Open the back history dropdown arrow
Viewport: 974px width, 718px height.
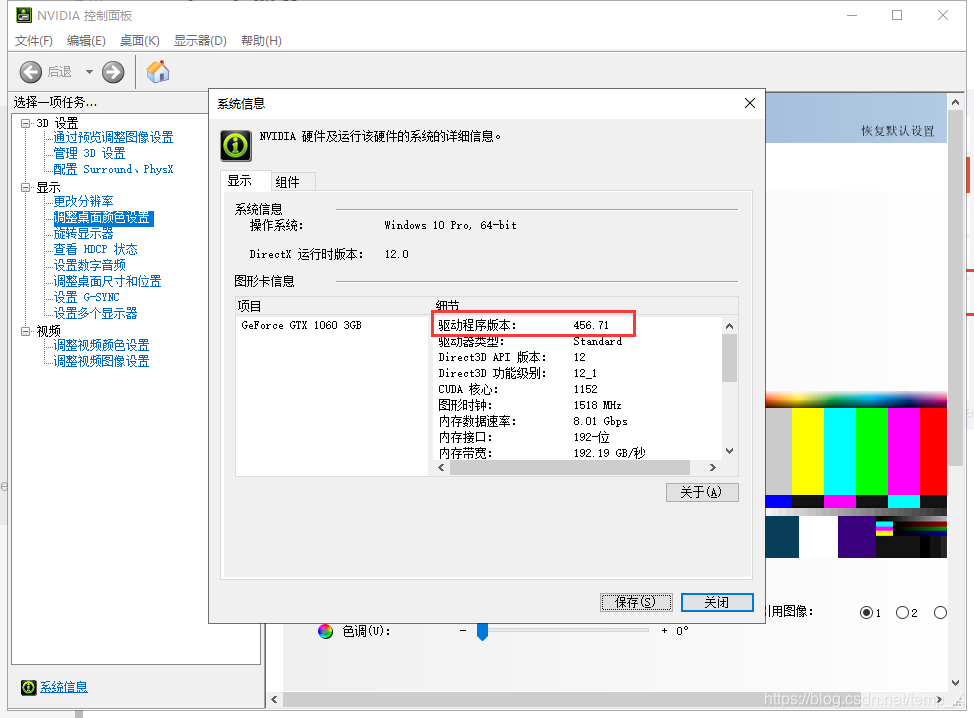click(x=89, y=72)
